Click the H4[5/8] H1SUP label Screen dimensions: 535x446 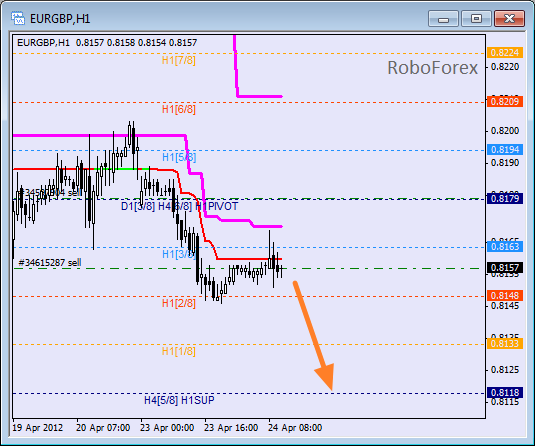click(x=179, y=400)
